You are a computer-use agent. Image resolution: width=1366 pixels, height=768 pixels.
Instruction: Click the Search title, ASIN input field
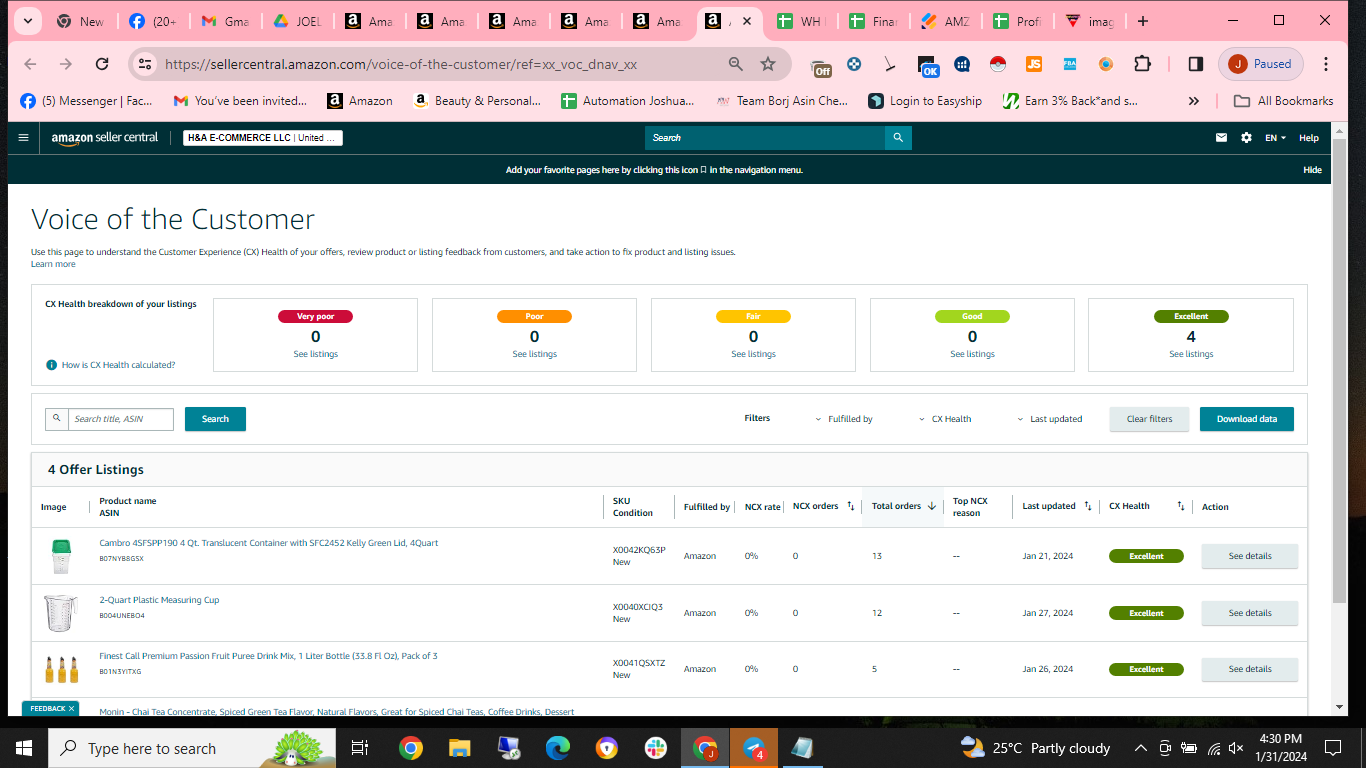(121, 419)
